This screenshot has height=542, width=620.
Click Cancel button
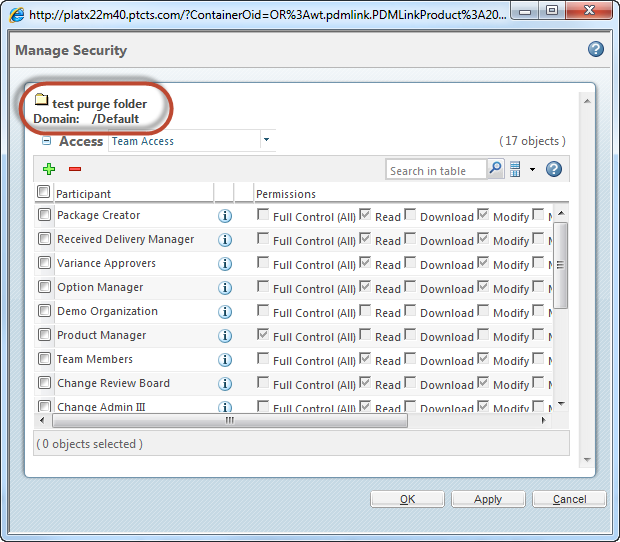569,499
